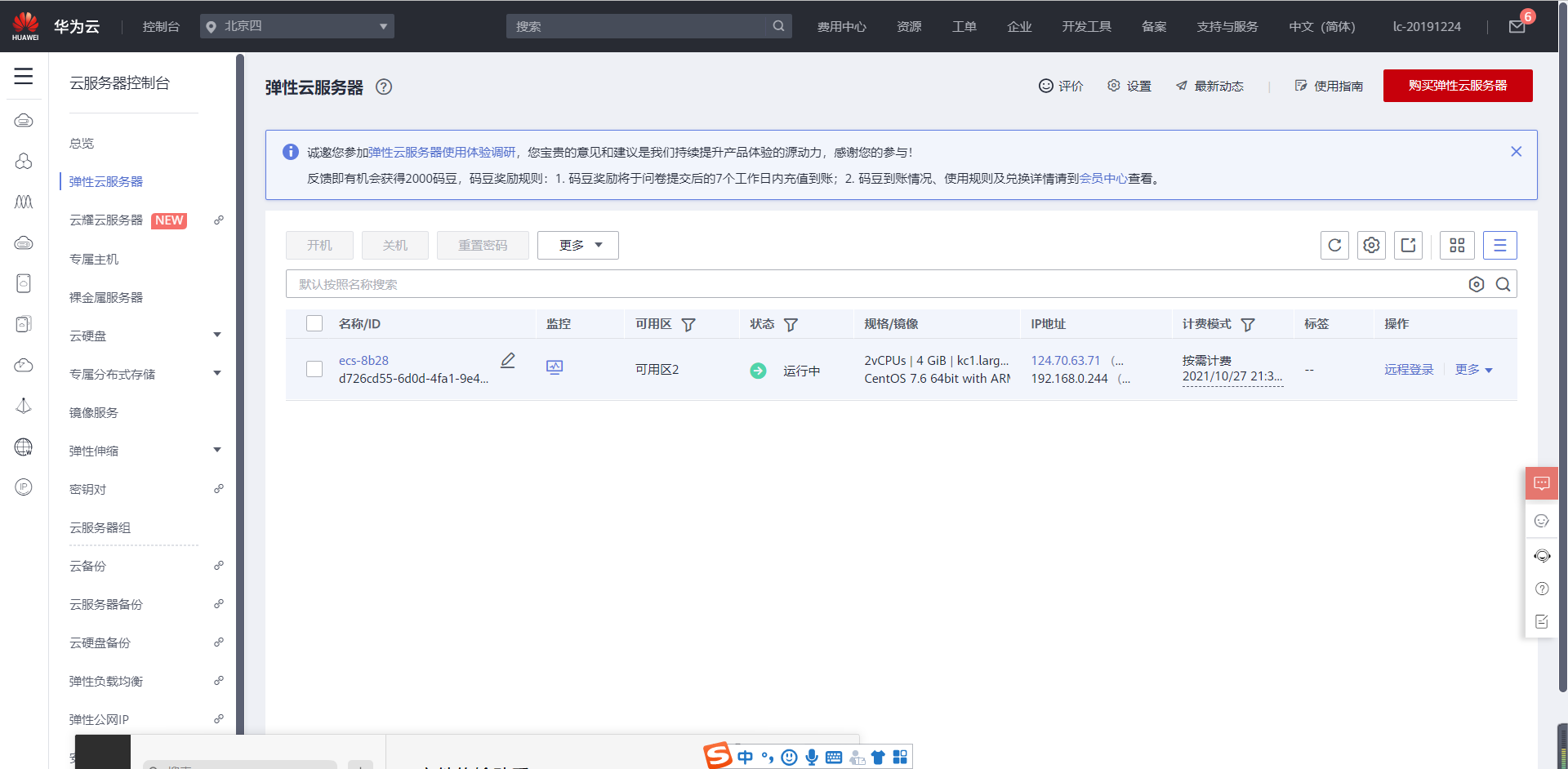Click the Huawei Cloud logo
The image size is (1568, 769).
click(25, 26)
